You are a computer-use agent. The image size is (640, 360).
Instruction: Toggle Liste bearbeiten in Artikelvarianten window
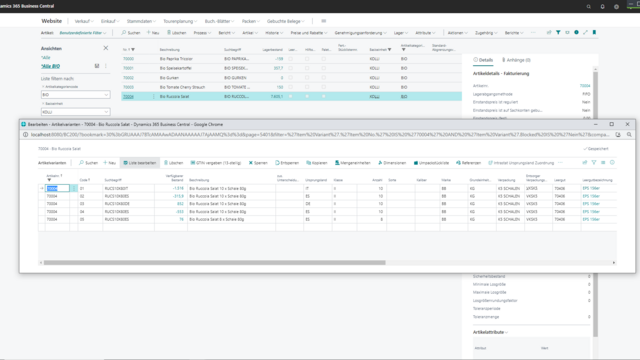click(x=140, y=163)
